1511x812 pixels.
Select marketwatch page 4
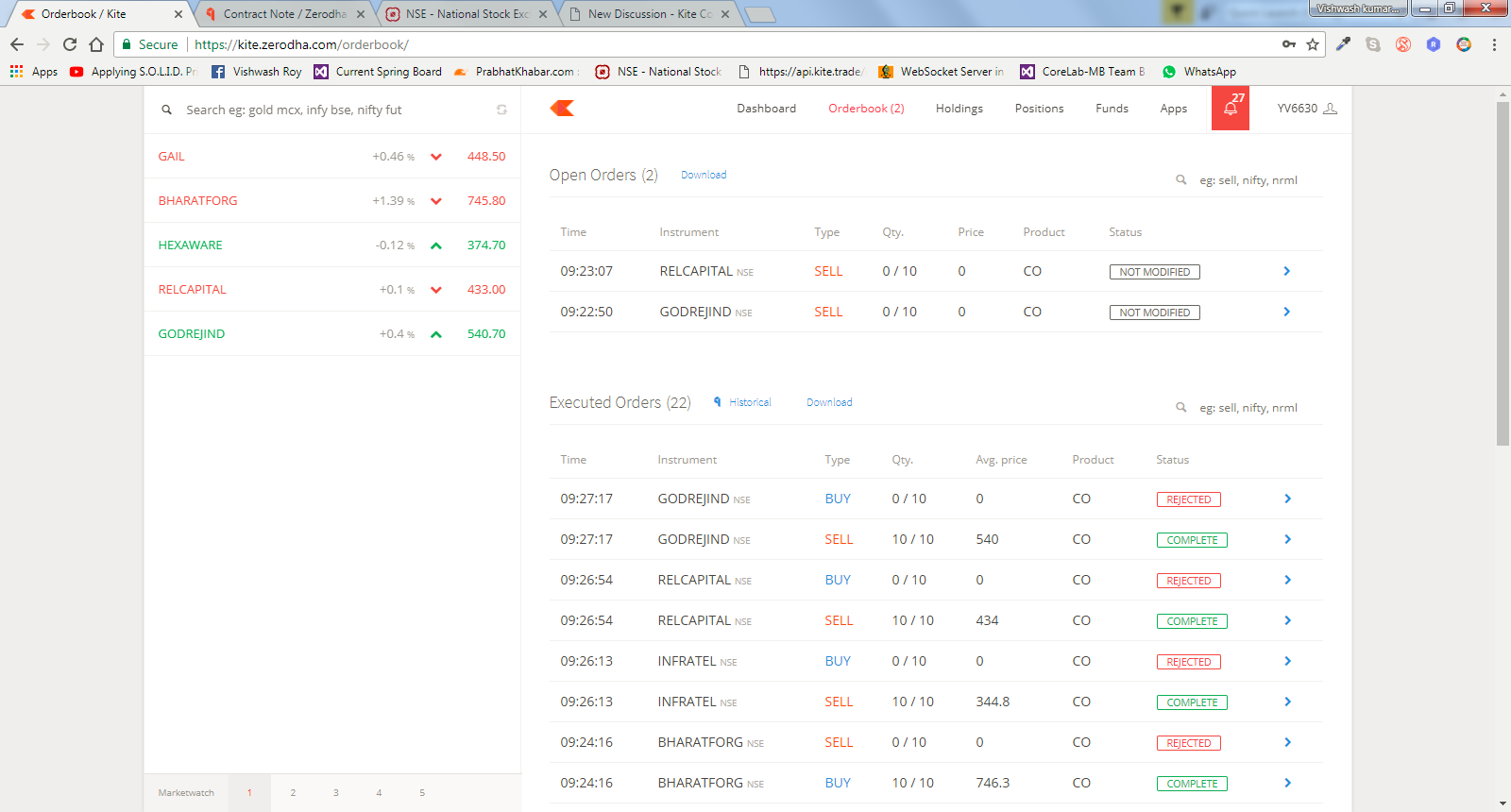[379, 793]
